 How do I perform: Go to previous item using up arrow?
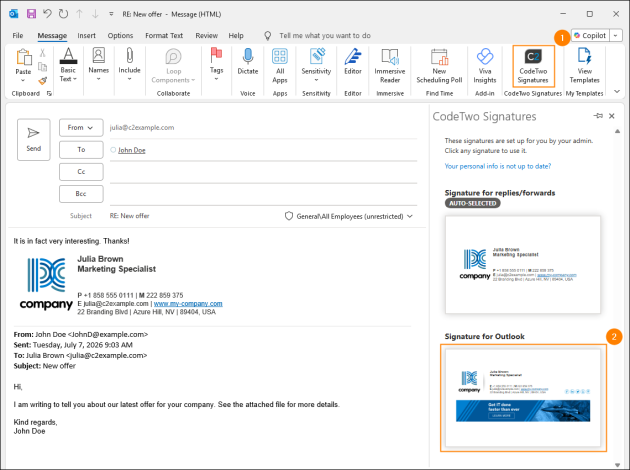tap(79, 14)
